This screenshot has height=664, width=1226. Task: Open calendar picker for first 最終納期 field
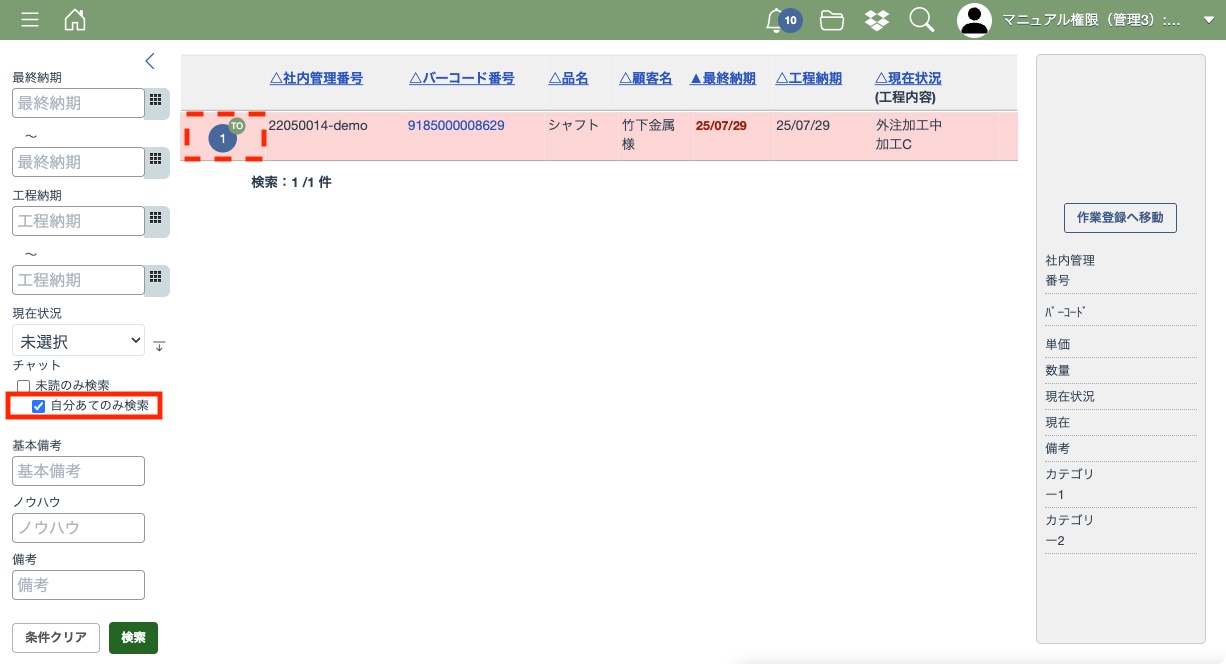[x=156, y=102]
